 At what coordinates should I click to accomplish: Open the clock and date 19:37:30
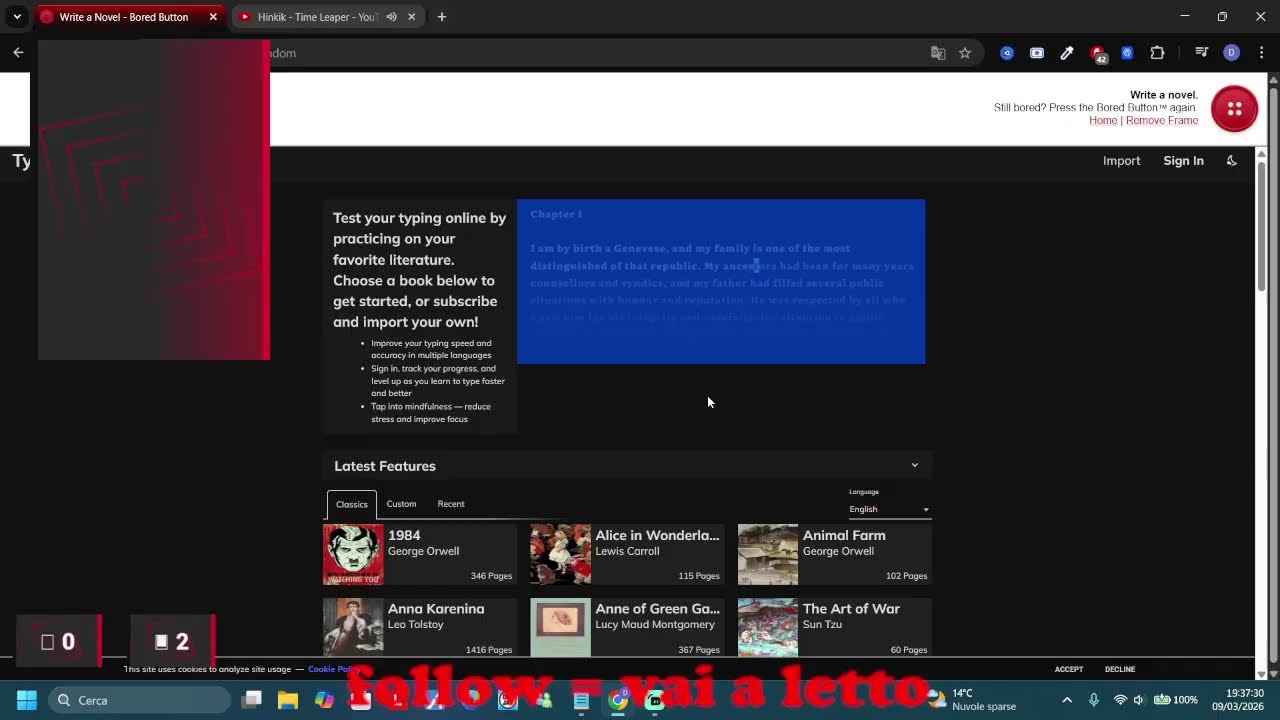(x=1238, y=700)
